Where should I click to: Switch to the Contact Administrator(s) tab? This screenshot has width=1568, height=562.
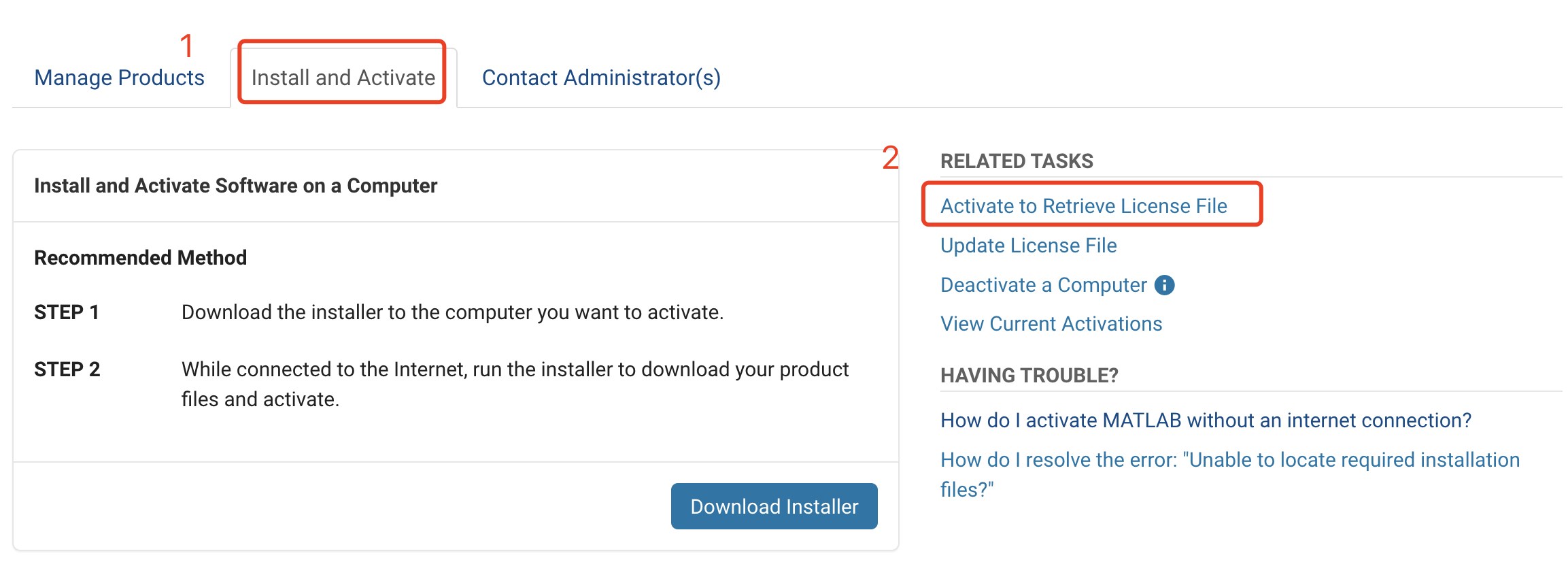pos(601,78)
